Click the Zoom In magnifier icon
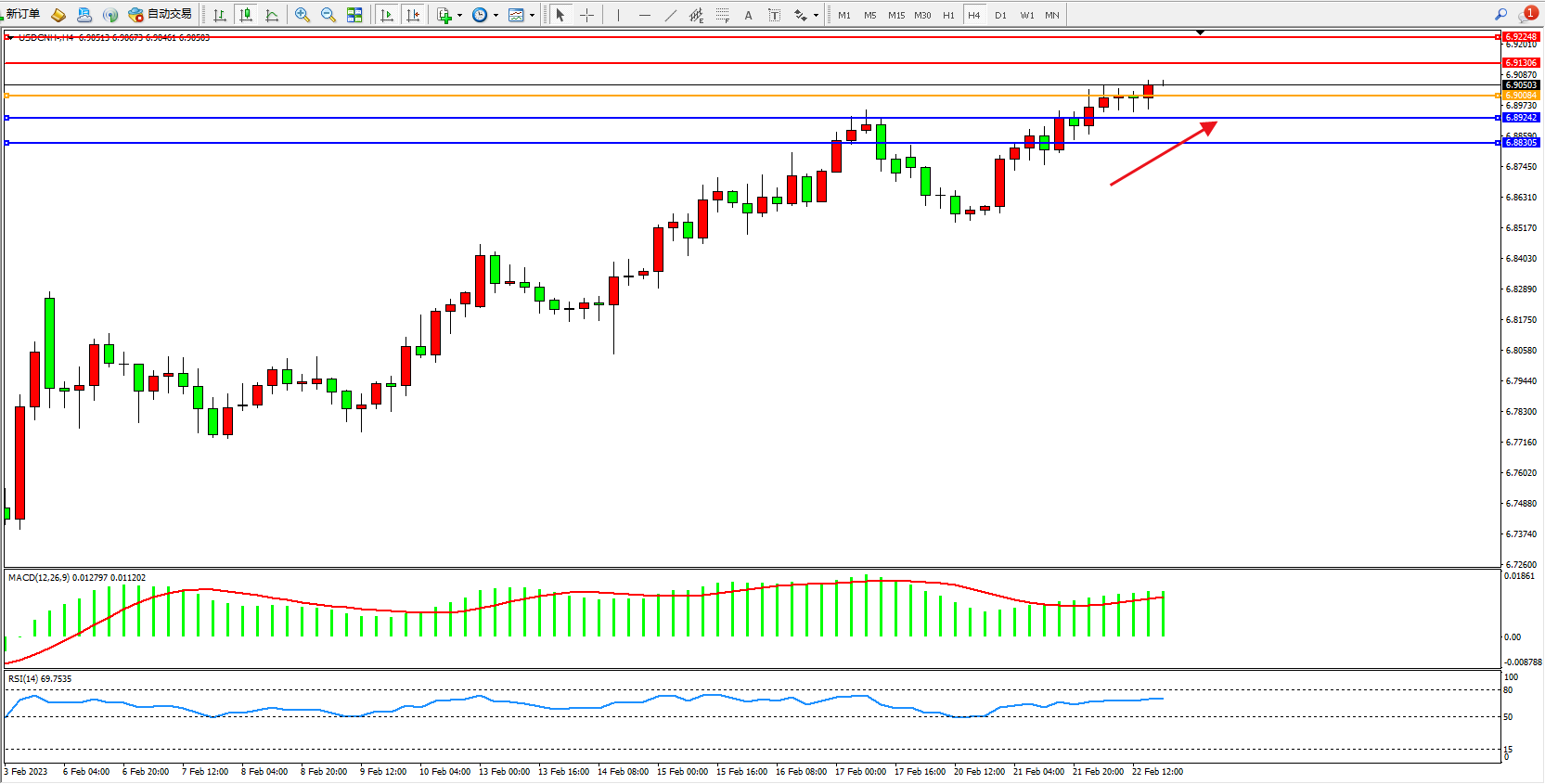Screen dimensions: 1545x784 click(302, 15)
